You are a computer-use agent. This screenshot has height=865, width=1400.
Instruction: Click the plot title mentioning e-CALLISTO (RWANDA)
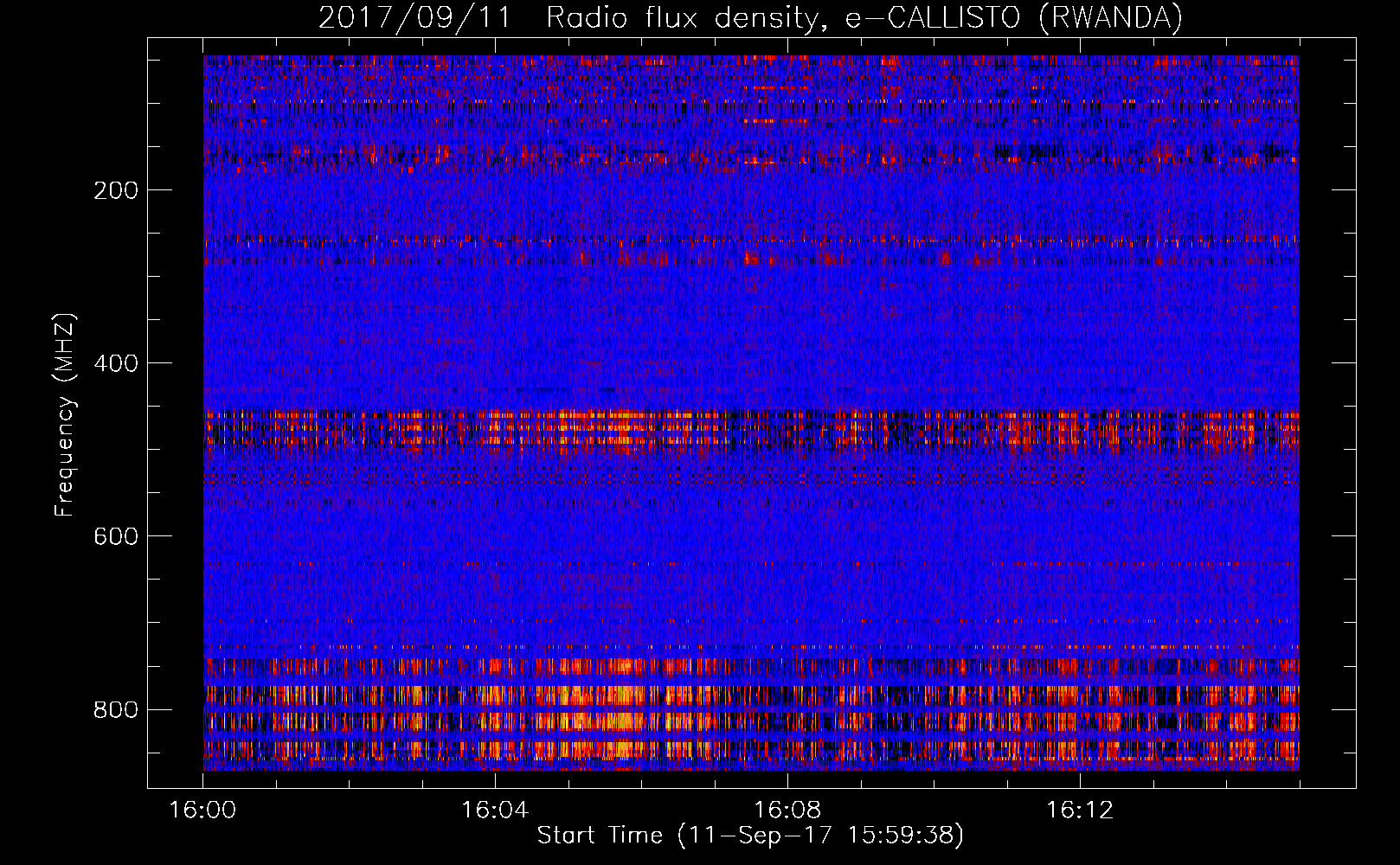tap(751, 17)
